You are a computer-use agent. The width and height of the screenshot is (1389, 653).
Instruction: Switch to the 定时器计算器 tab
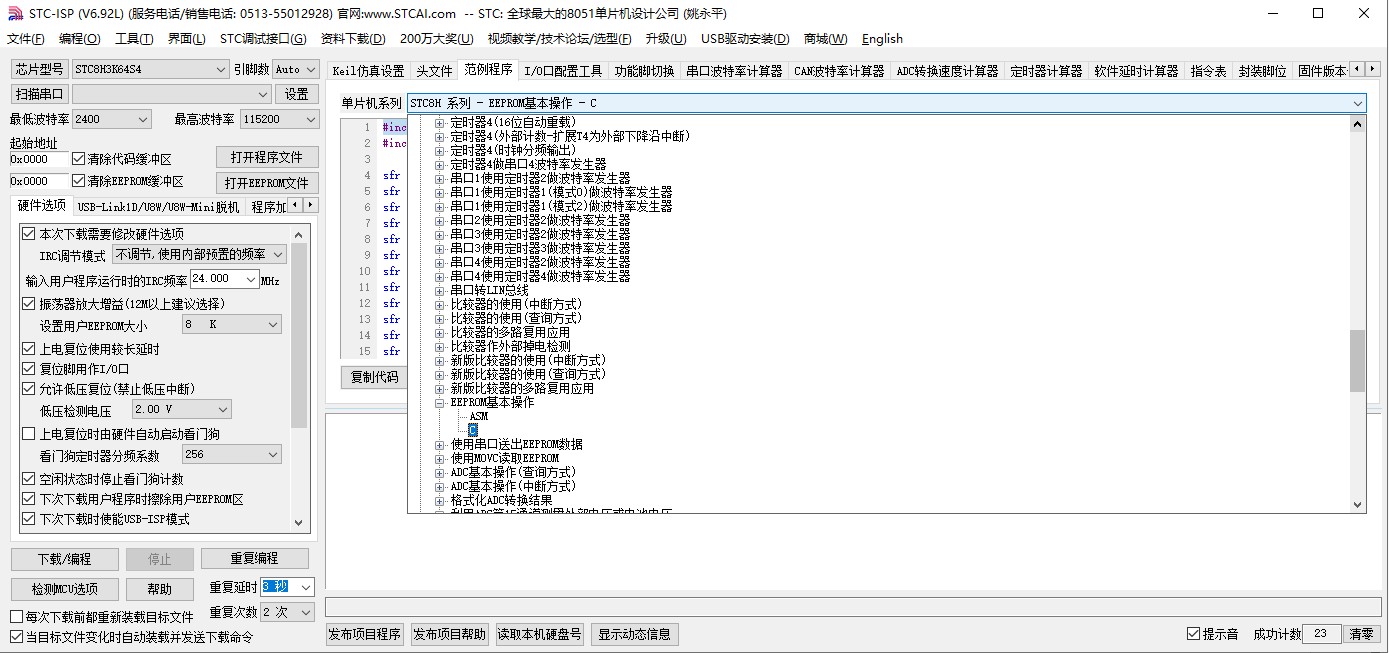[x=1046, y=71]
